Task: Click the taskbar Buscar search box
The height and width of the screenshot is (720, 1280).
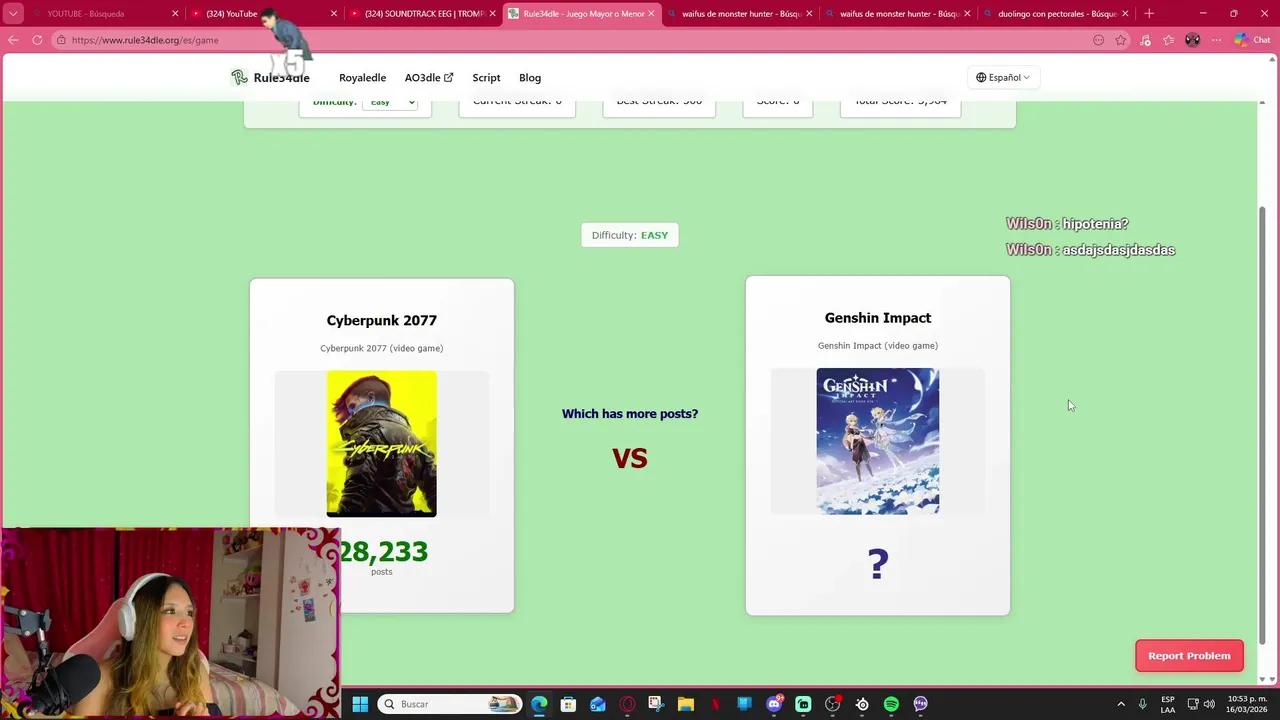Action: point(449,704)
